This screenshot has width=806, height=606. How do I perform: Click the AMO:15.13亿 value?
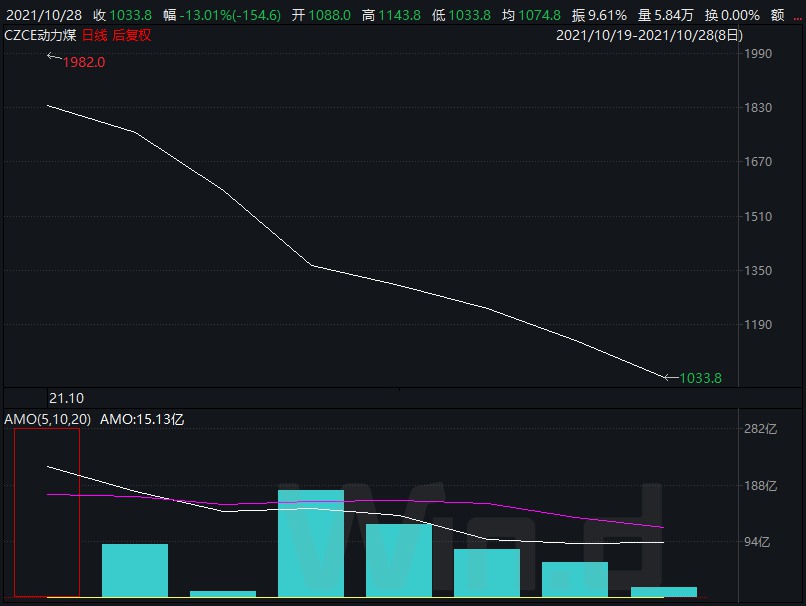(x=142, y=419)
